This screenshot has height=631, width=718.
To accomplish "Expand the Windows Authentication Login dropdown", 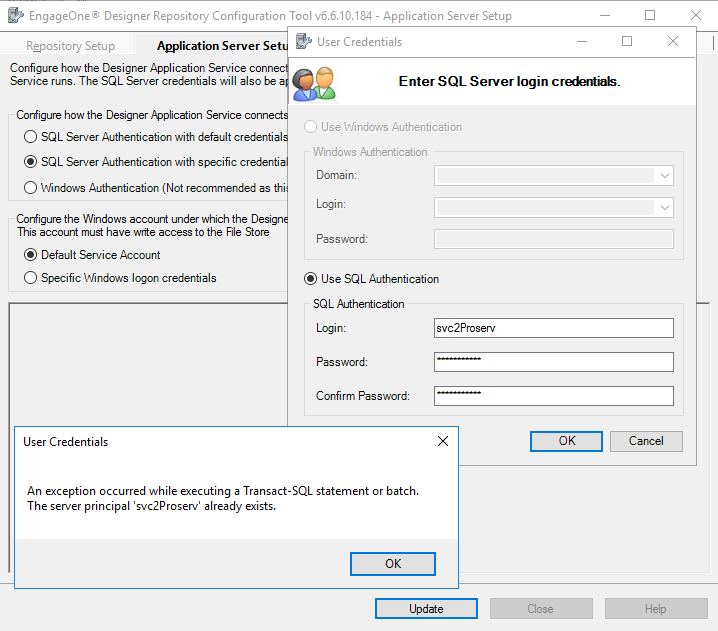I will click(664, 207).
